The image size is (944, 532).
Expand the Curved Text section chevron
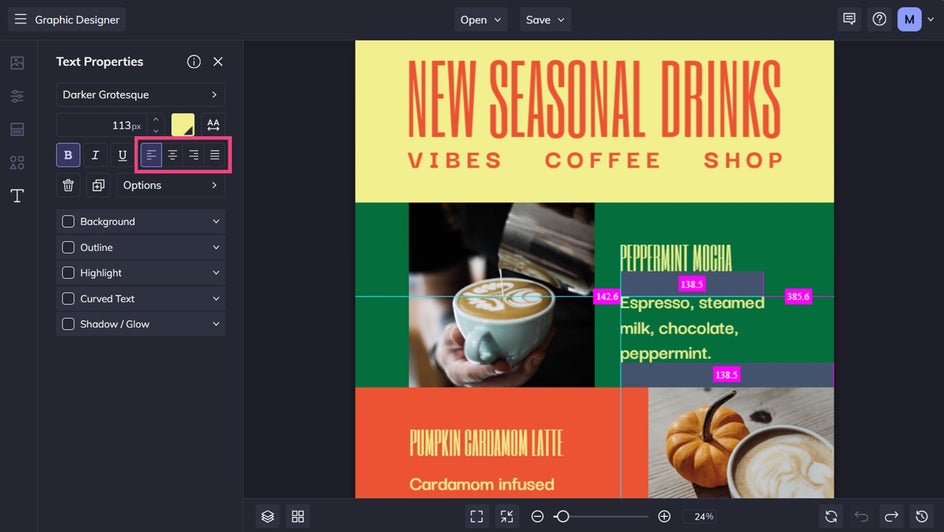[x=216, y=298]
